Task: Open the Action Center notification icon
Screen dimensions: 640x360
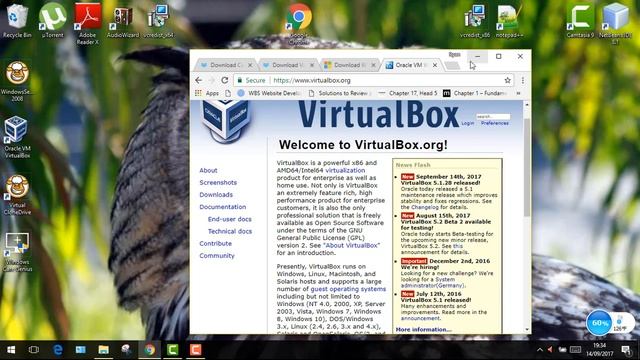Action: 625,350
